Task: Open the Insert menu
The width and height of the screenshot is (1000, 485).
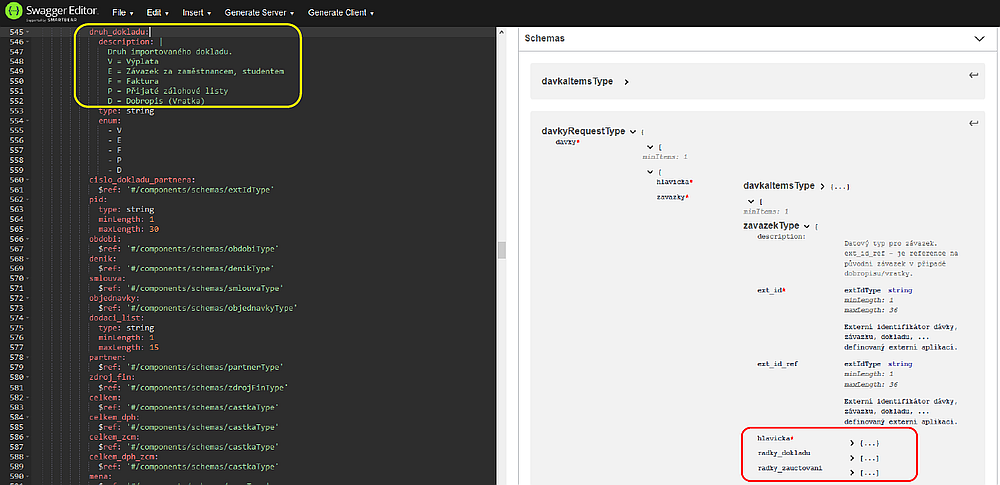Action: [196, 13]
